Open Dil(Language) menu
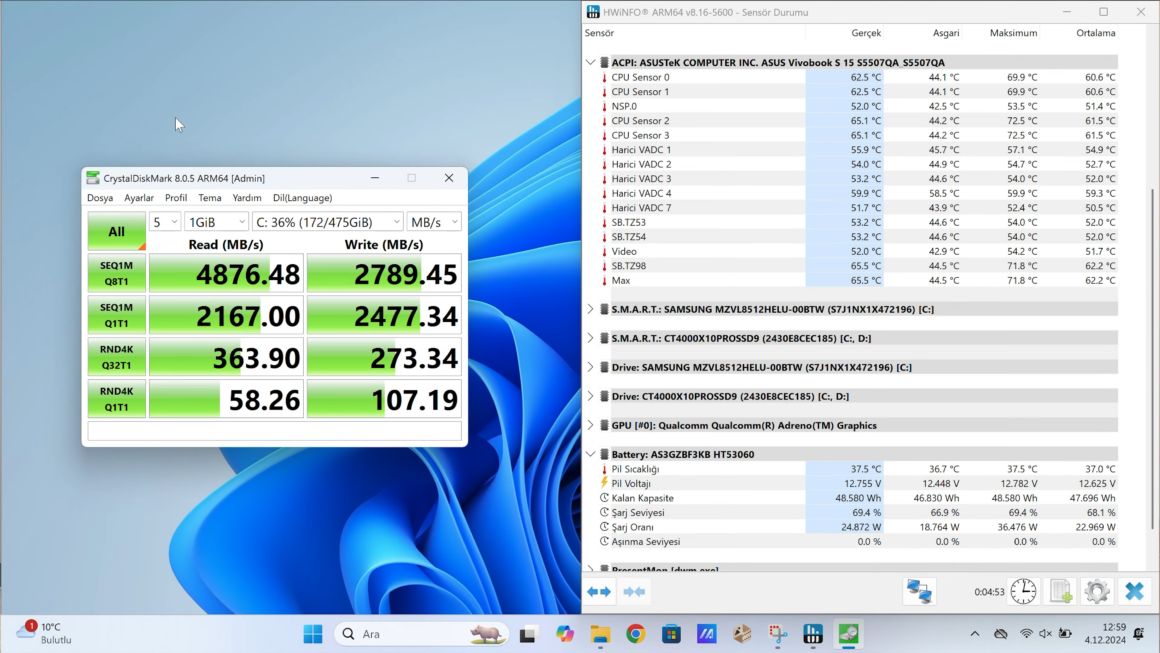Viewport: 1160px width, 653px height. coord(303,197)
